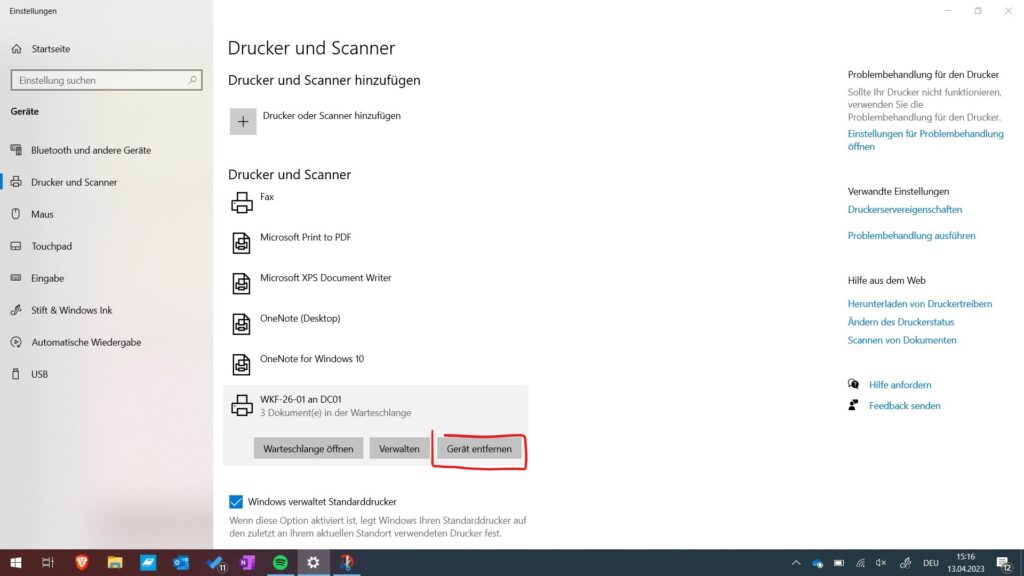The width and height of the screenshot is (1024, 576).
Task: Open Spotify from the taskbar
Action: 280,562
